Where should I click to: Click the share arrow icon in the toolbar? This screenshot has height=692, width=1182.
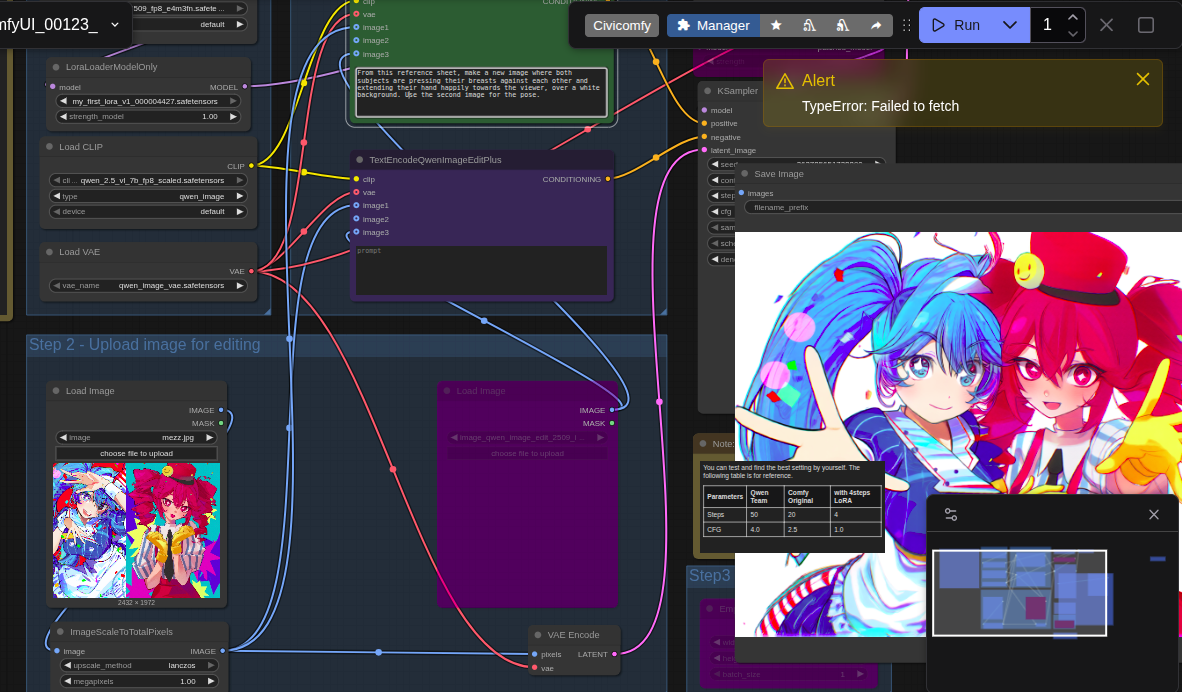(876, 26)
